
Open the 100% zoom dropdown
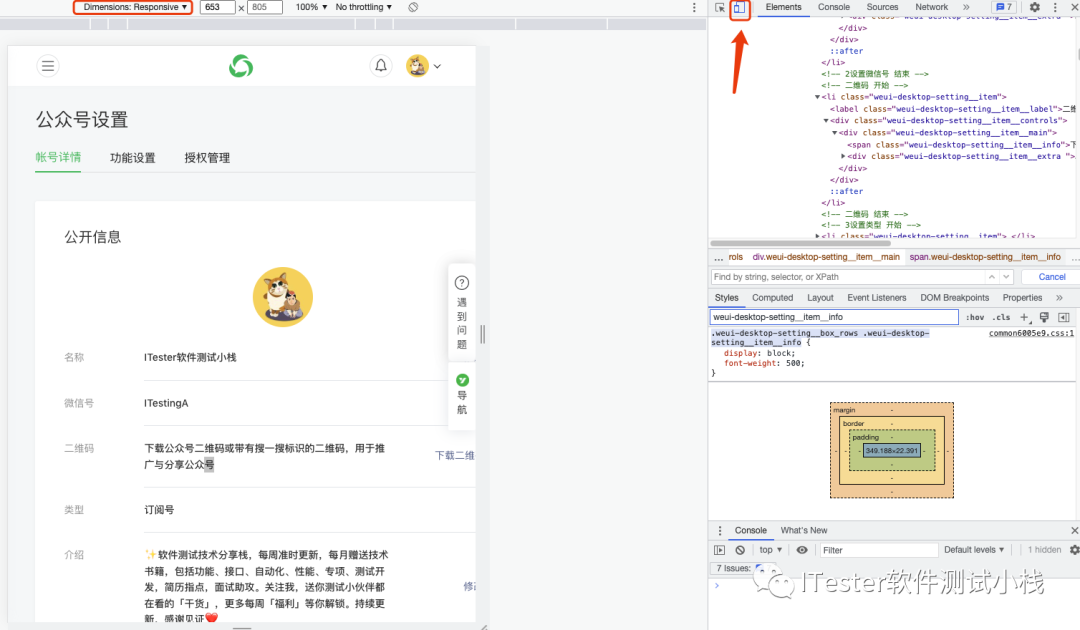(311, 7)
